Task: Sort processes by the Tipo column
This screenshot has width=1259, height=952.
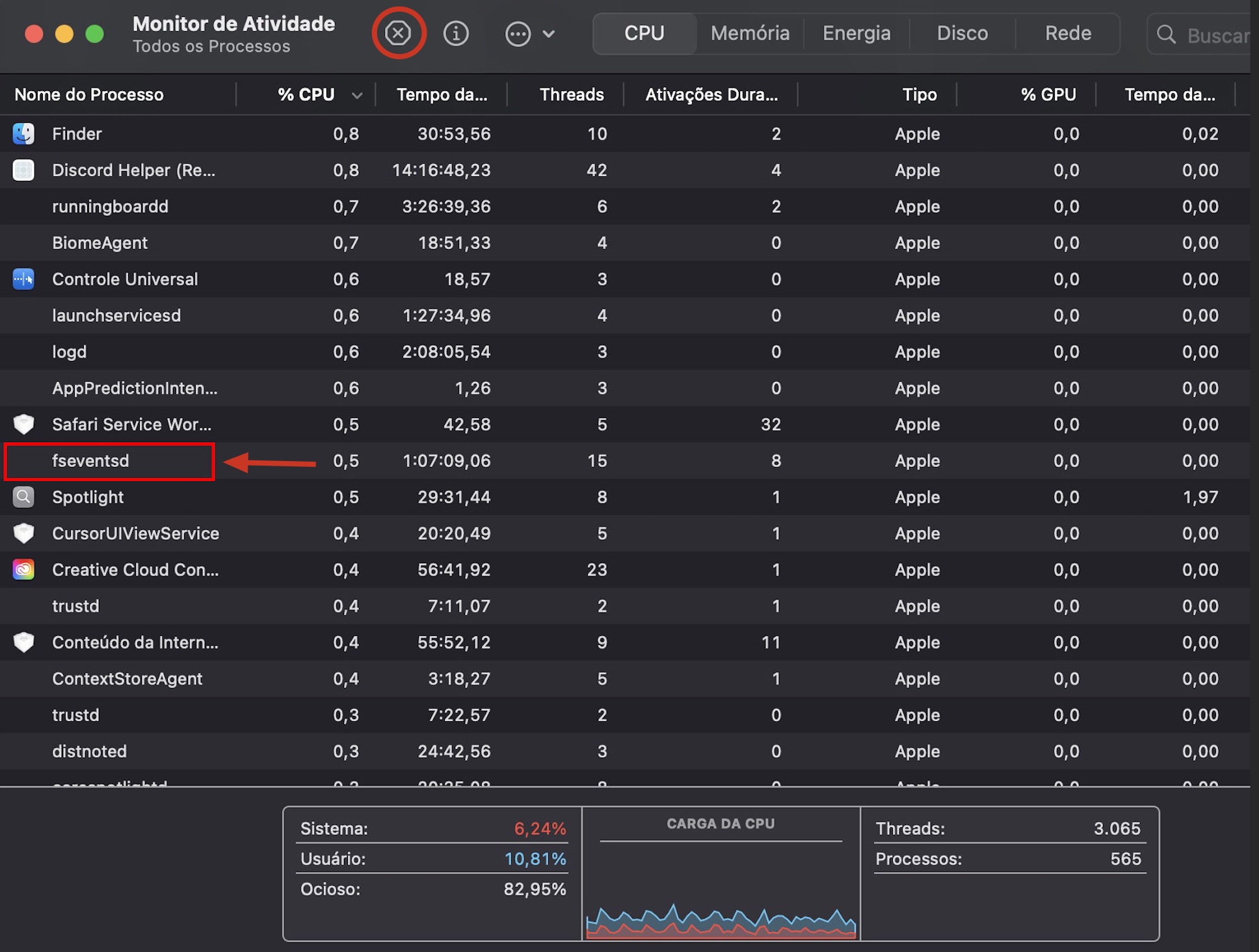Action: 919,95
